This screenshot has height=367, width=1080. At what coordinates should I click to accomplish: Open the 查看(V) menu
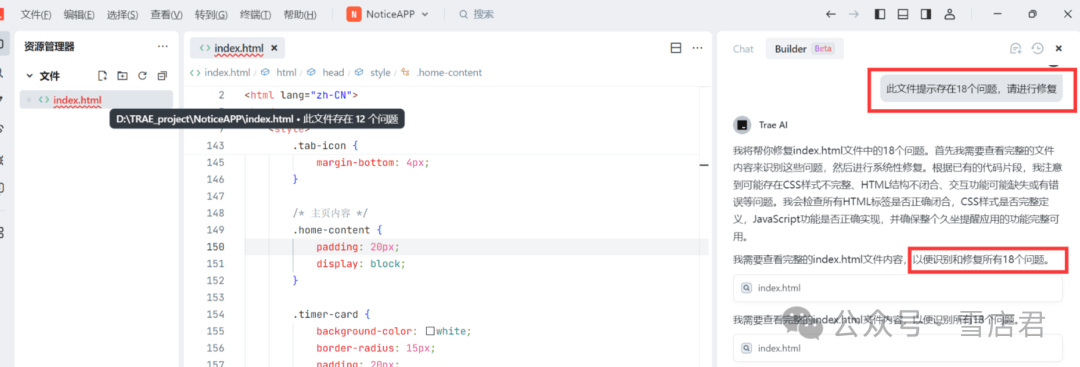pyautogui.click(x=166, y=14)
